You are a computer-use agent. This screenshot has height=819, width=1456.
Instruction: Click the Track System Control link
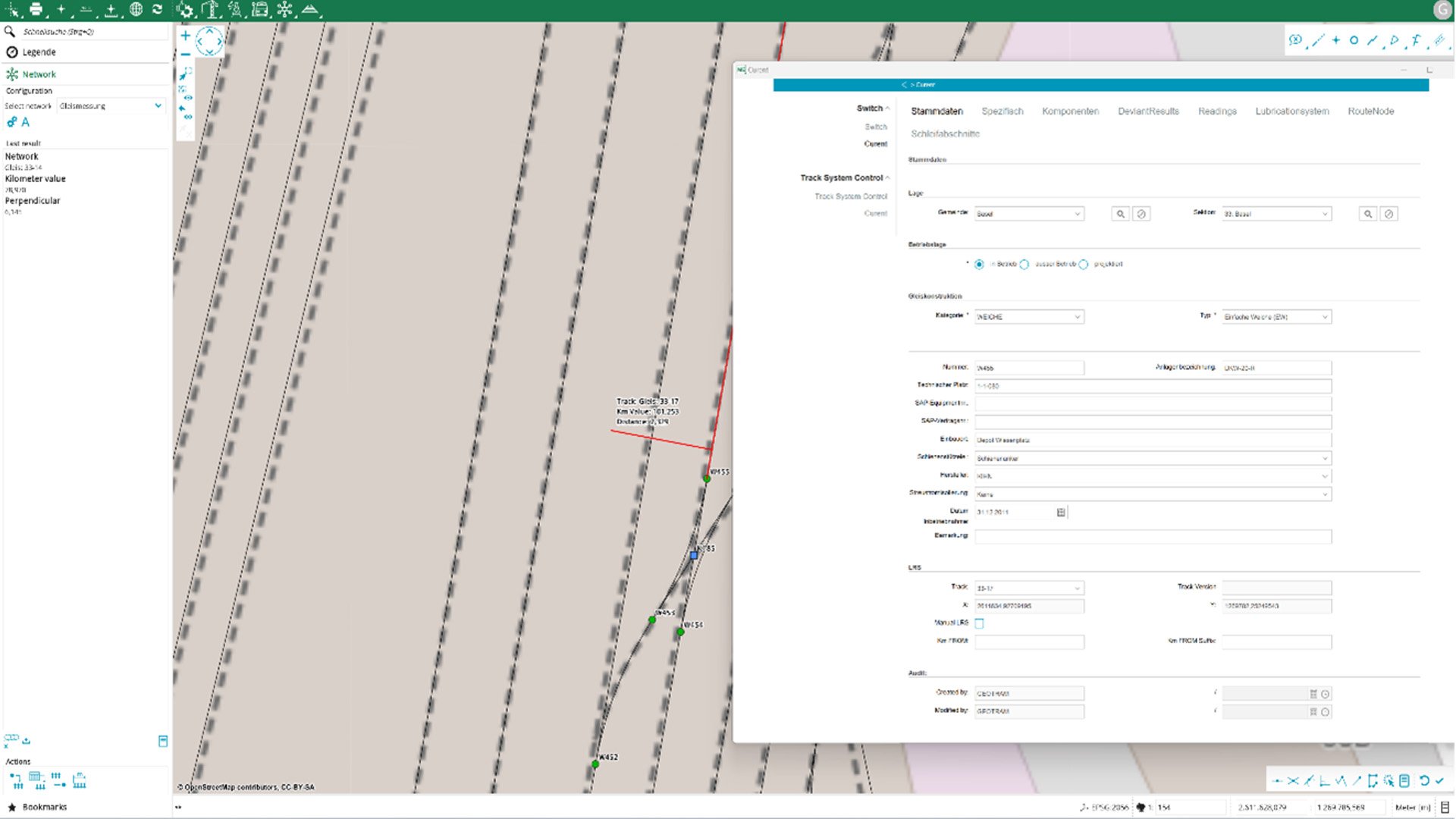click(850, 196)
